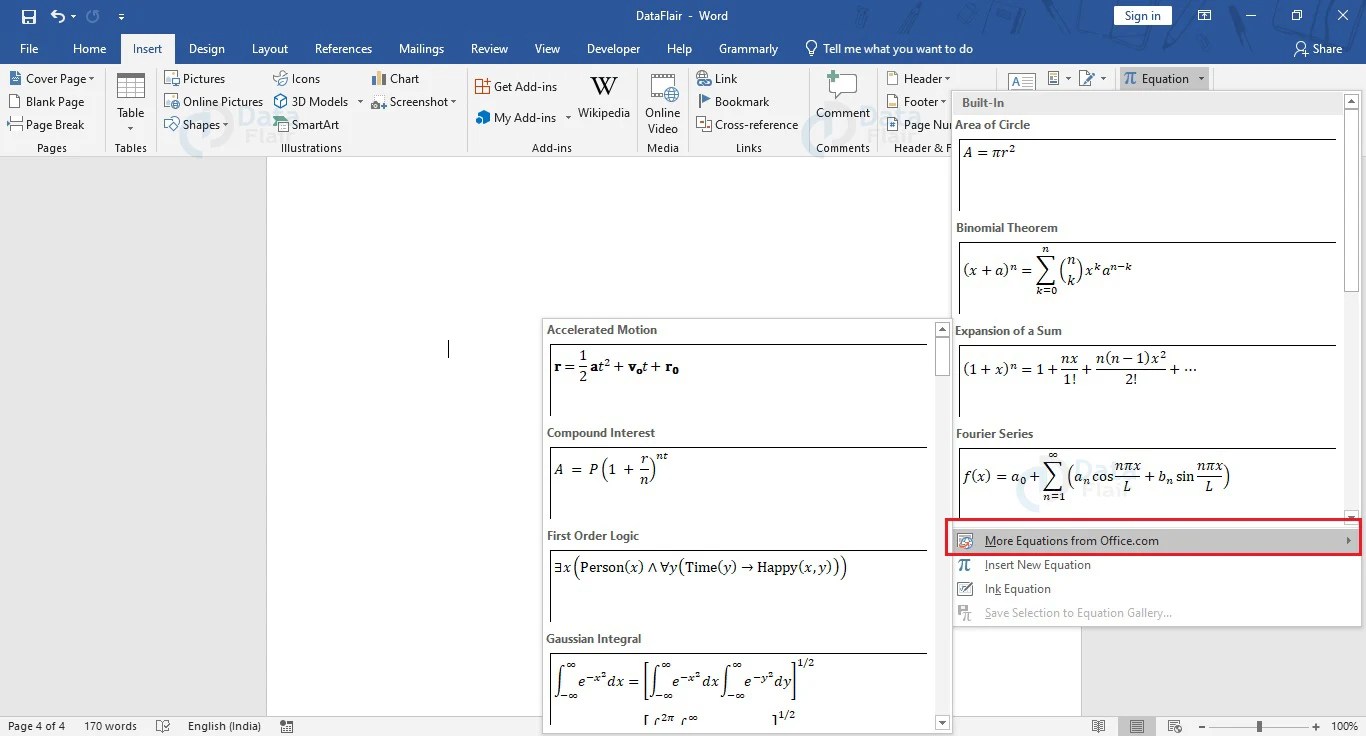This screenshot has width=1366, height=736.
Task: Insert a Chart
Action: [x=397, y=78]
